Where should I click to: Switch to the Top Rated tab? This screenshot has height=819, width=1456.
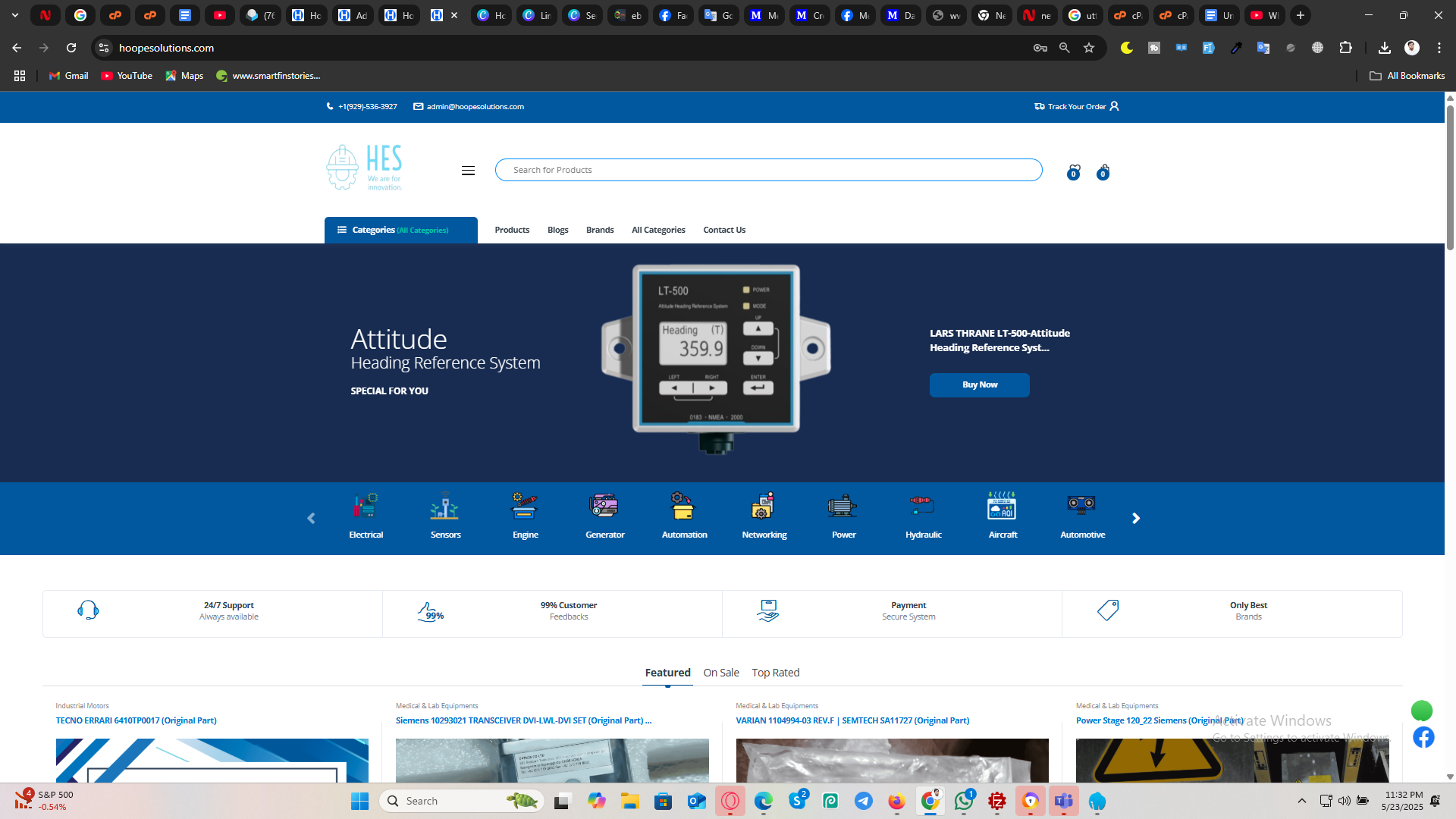tap(776, 673)
